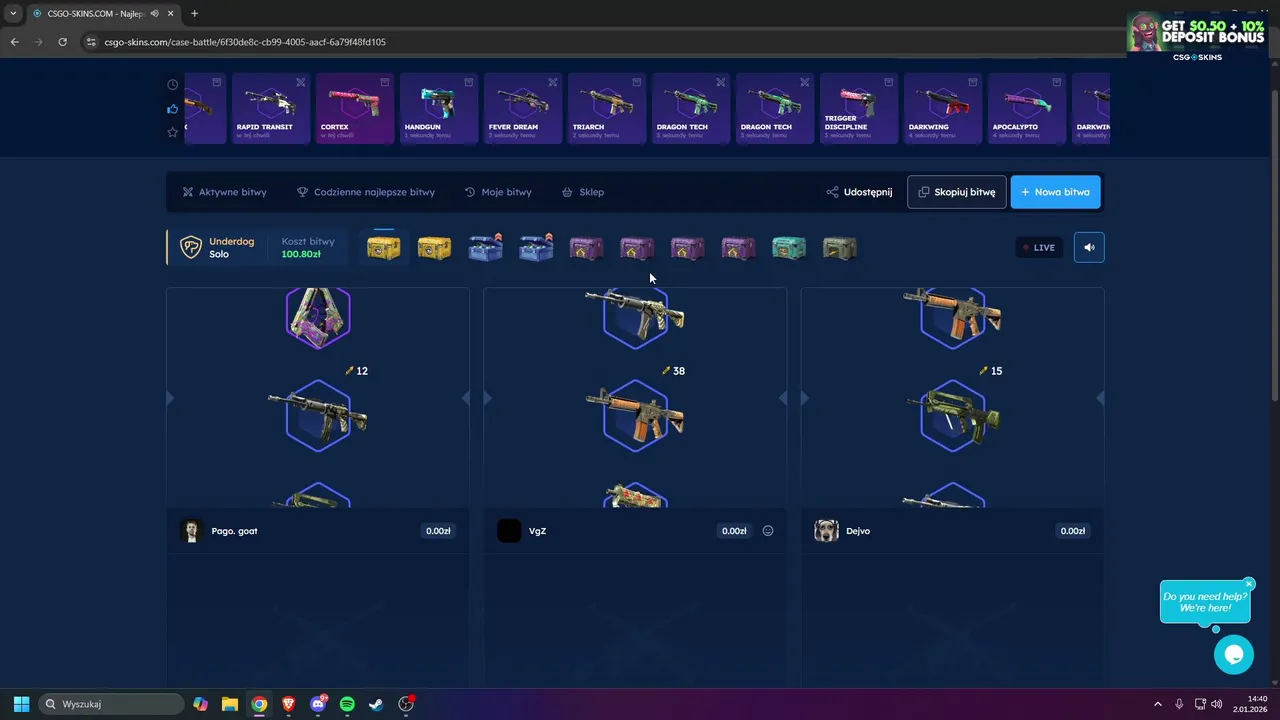Go back in the browser
The height and width of the screenshot is (720, 1280).
tap(14, 42)
